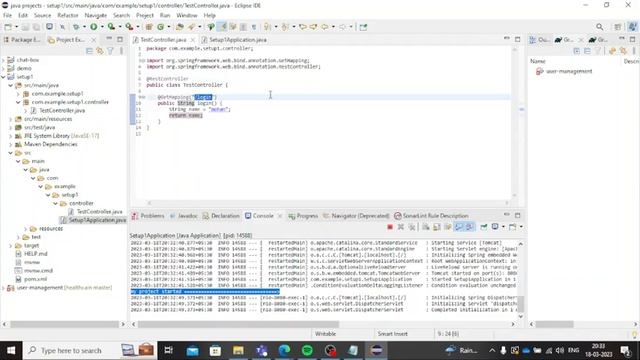
Task: Switch to the Problems tab
Action: pos(149,216)
